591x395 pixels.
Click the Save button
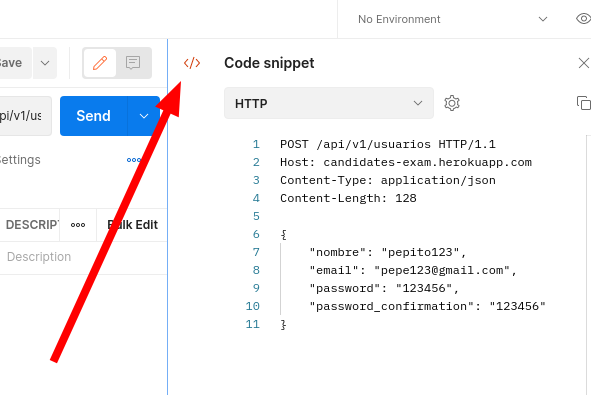pos(15,63)
